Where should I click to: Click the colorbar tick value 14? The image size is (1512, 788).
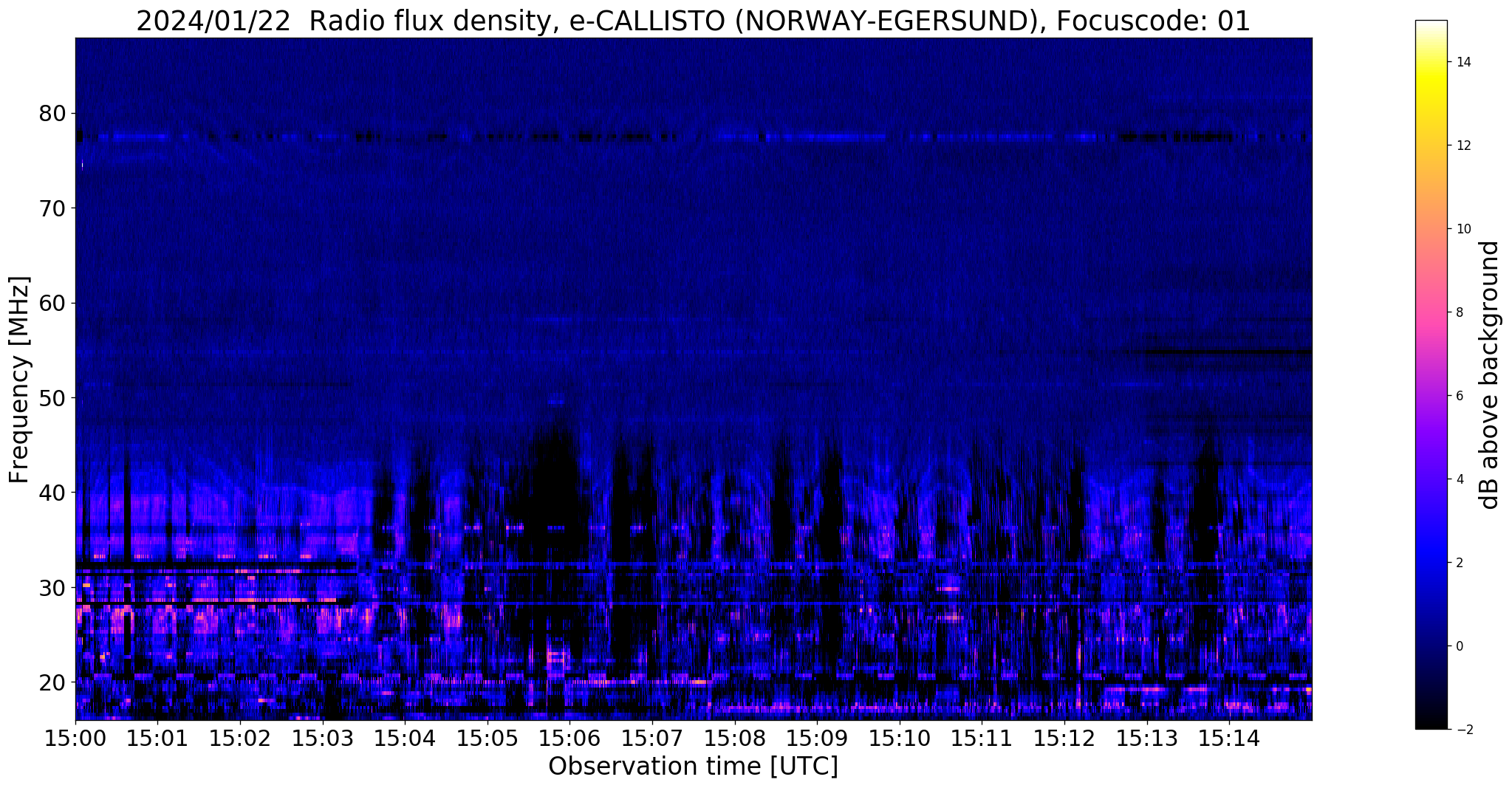[1463, 62]
